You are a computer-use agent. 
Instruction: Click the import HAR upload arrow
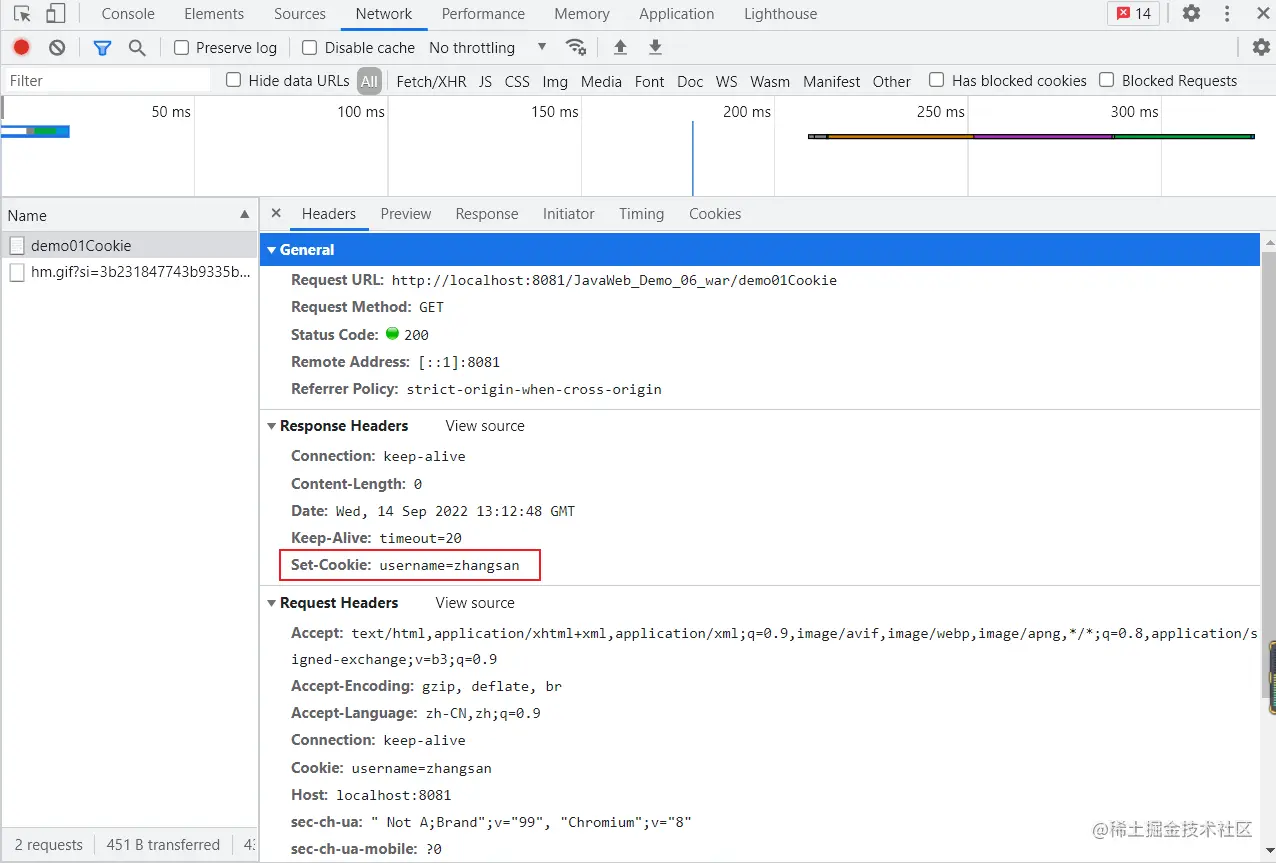coord(620,47)
